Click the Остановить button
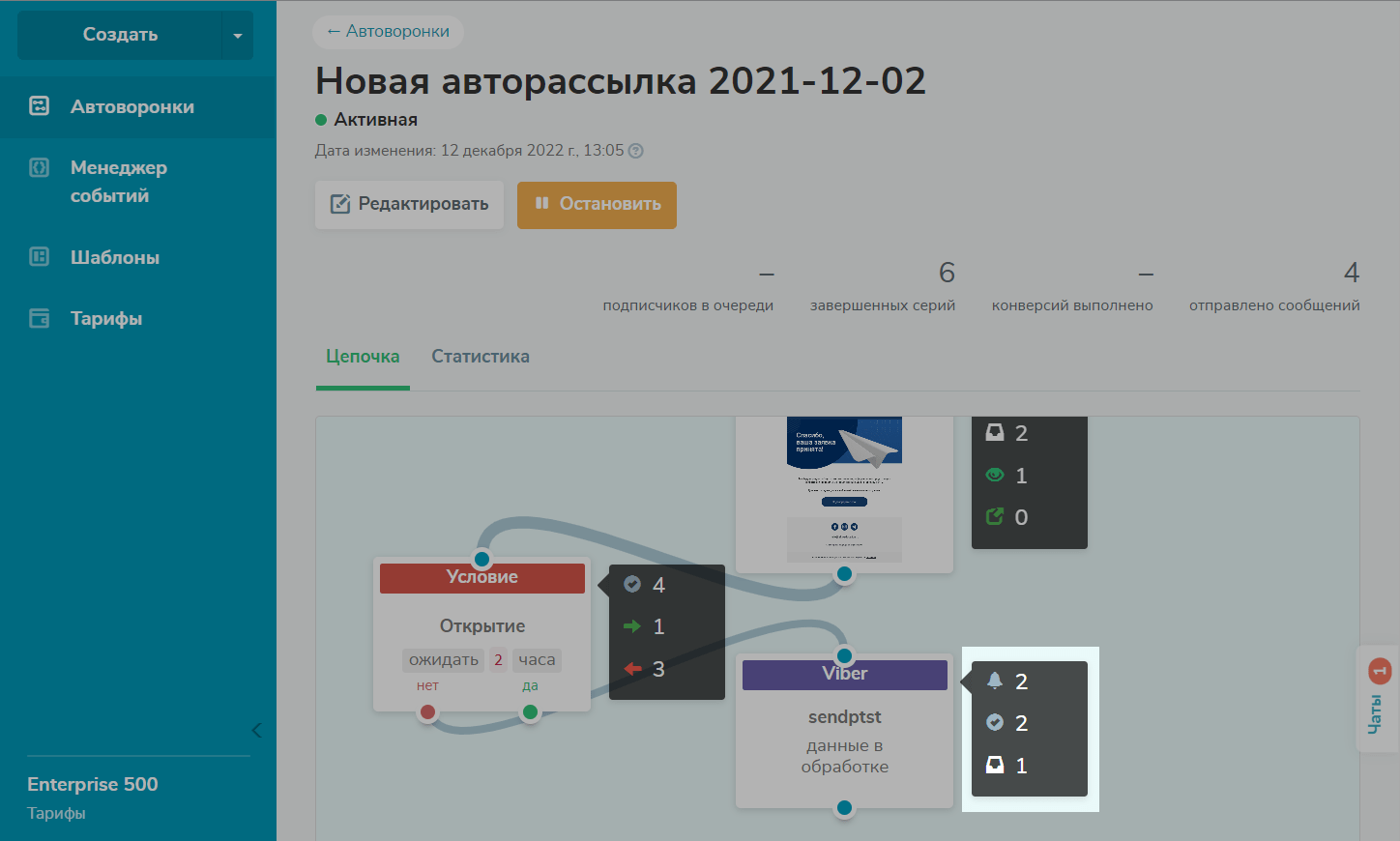 [x=597, y=205]
